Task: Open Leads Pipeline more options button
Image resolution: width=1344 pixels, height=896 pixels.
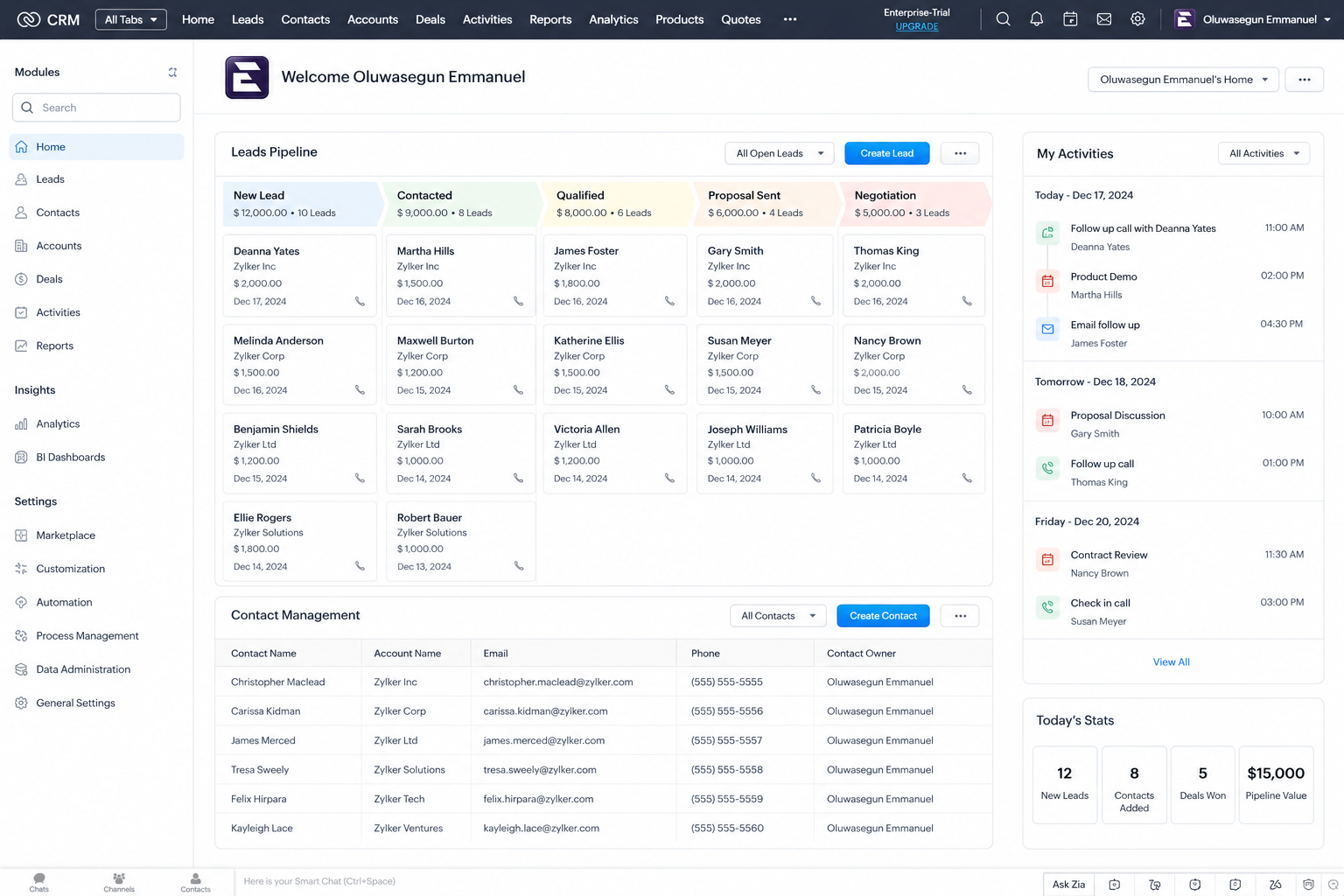Action: pyautogui.click(x=960, y=153)
